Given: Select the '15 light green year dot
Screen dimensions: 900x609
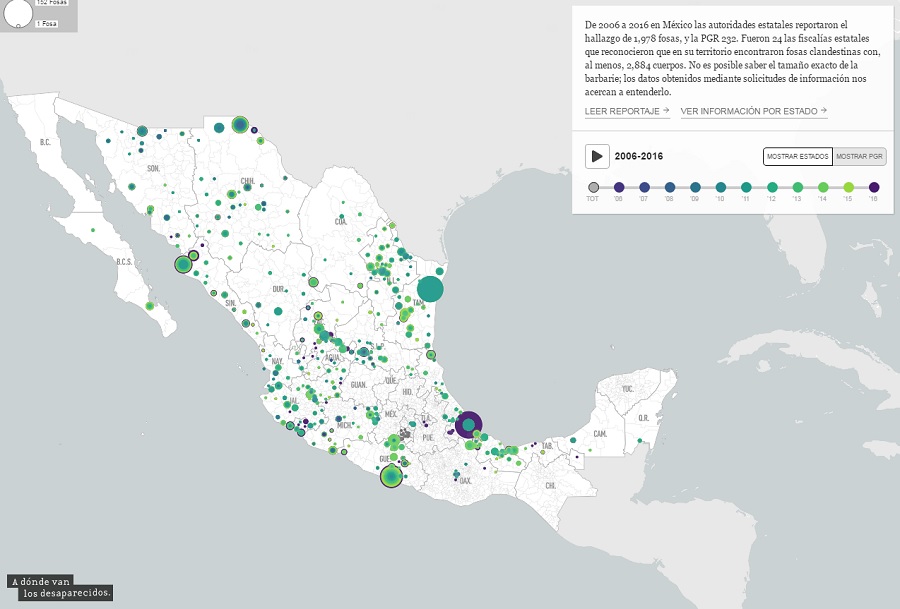Looking at the screenshot, I should pos(848,187).
